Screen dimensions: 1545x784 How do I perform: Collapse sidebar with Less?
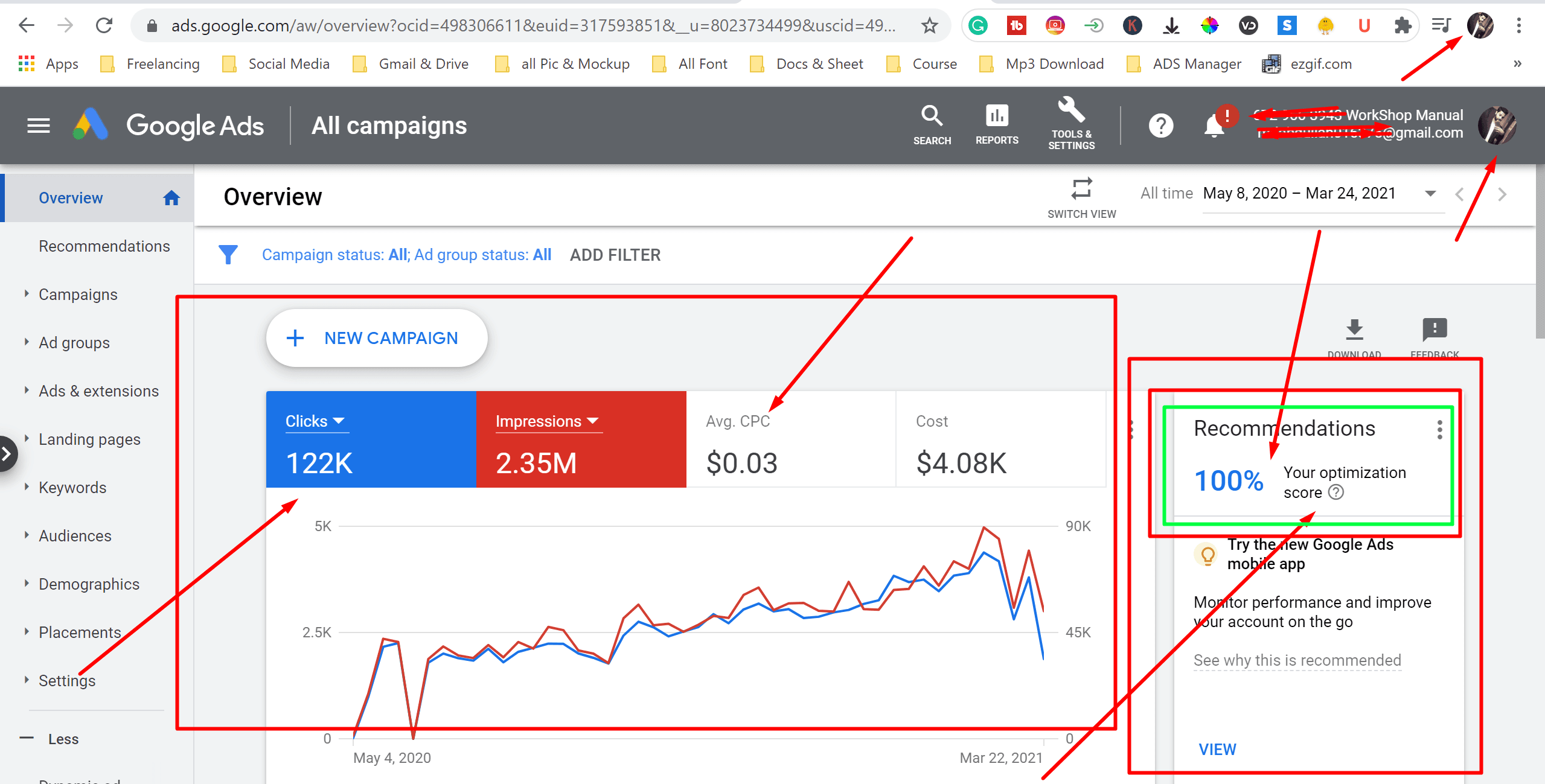pyautogui.click(x=50, y=739)
